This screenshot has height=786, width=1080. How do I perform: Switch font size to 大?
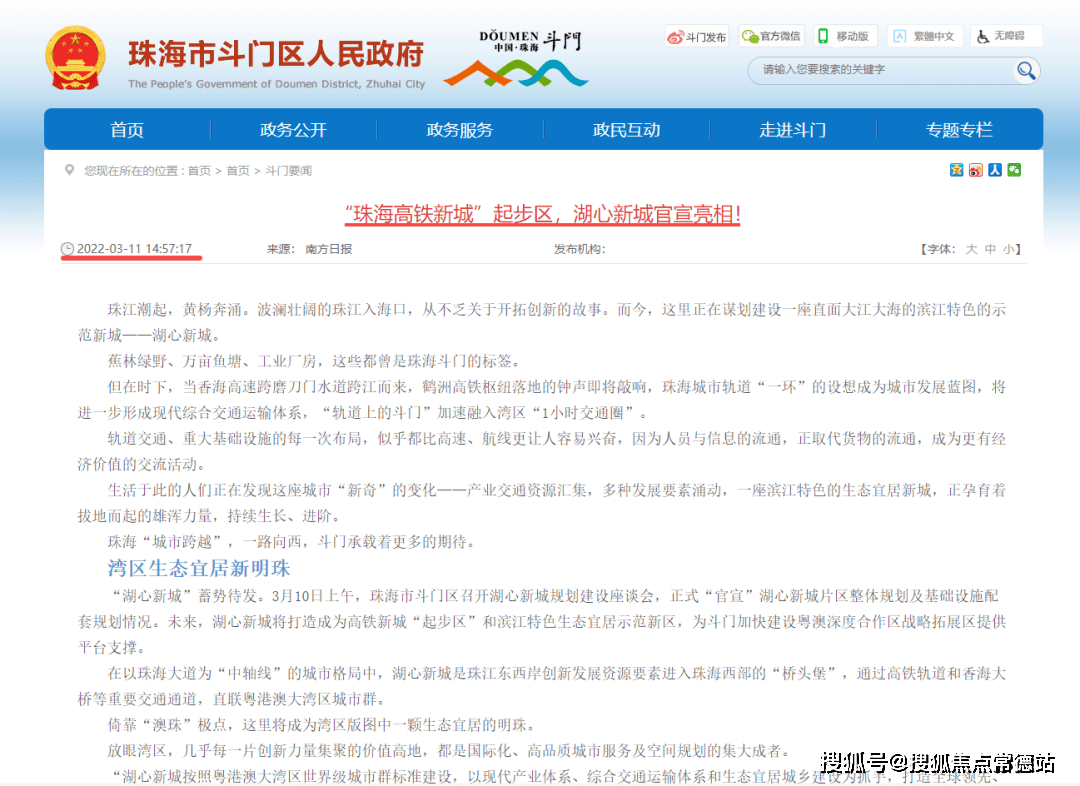pyautogui.click(x=973, y=249)
